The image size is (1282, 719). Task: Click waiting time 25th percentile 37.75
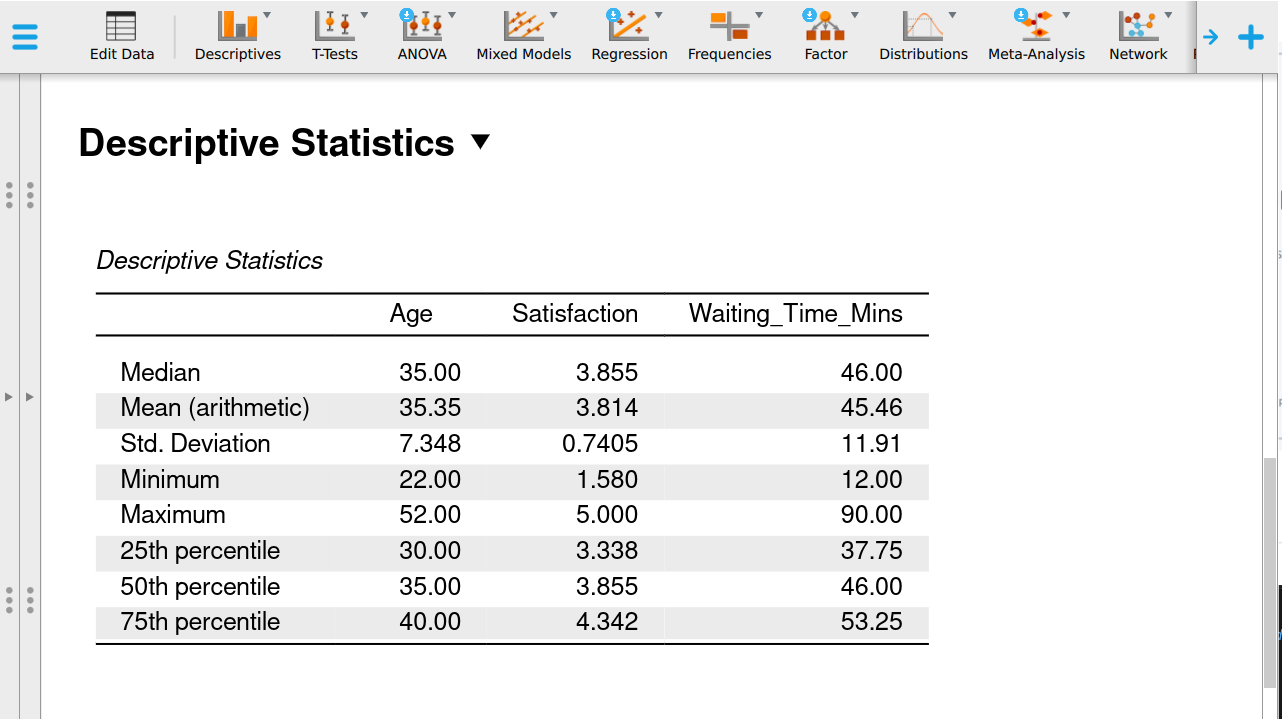pyautogui.click(x=872, y=551)
